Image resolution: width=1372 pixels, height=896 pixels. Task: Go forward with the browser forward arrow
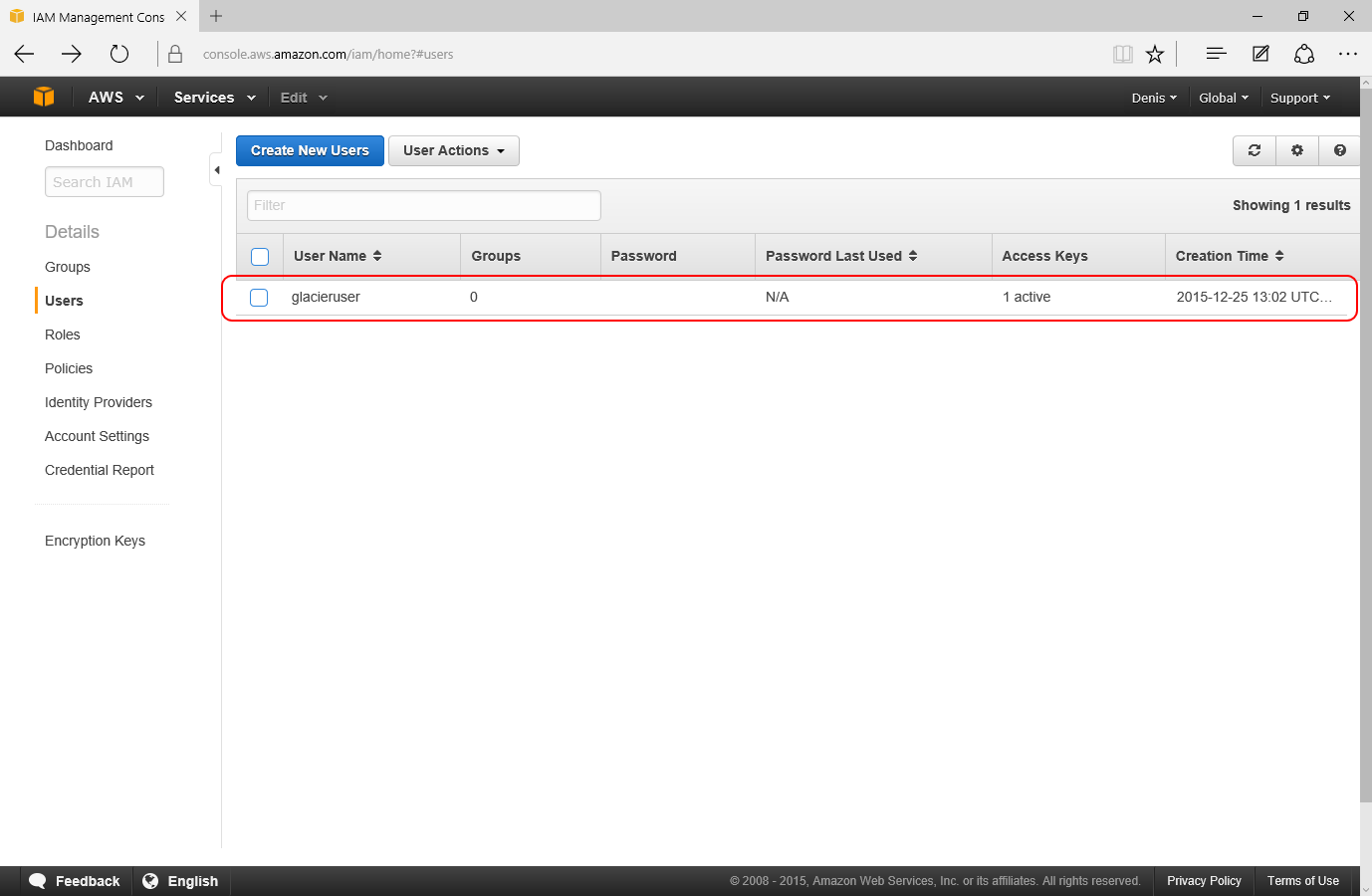pyautogui.click(x=72, y=54)
